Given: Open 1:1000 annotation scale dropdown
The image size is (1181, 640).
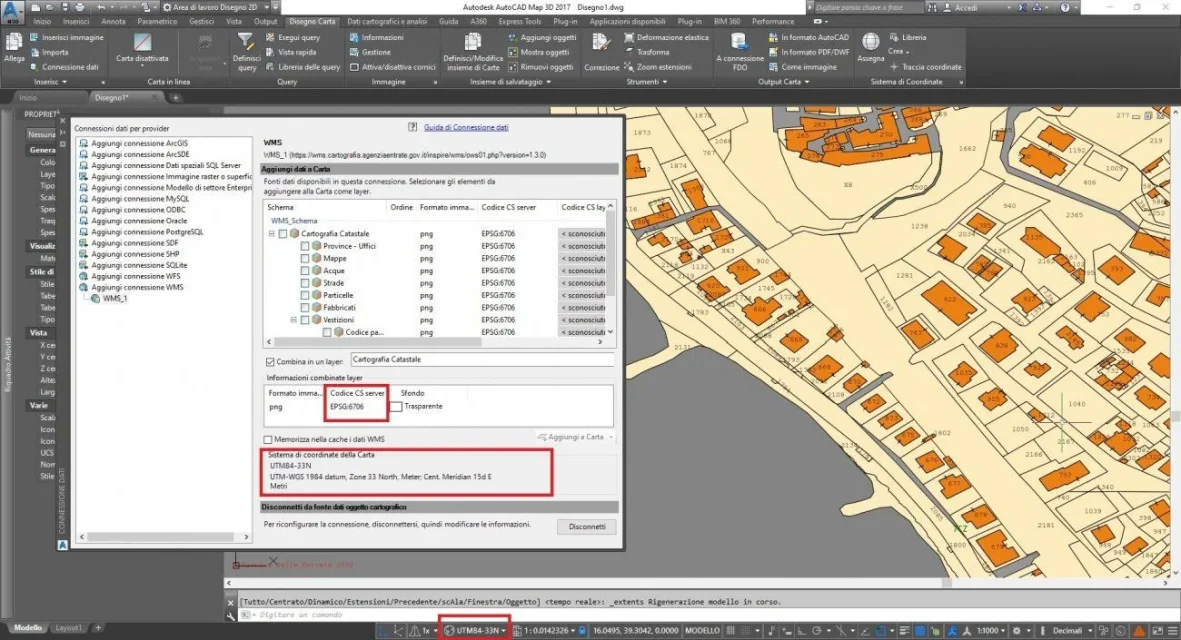Looking at the screenshot, I should pos(991,630).
